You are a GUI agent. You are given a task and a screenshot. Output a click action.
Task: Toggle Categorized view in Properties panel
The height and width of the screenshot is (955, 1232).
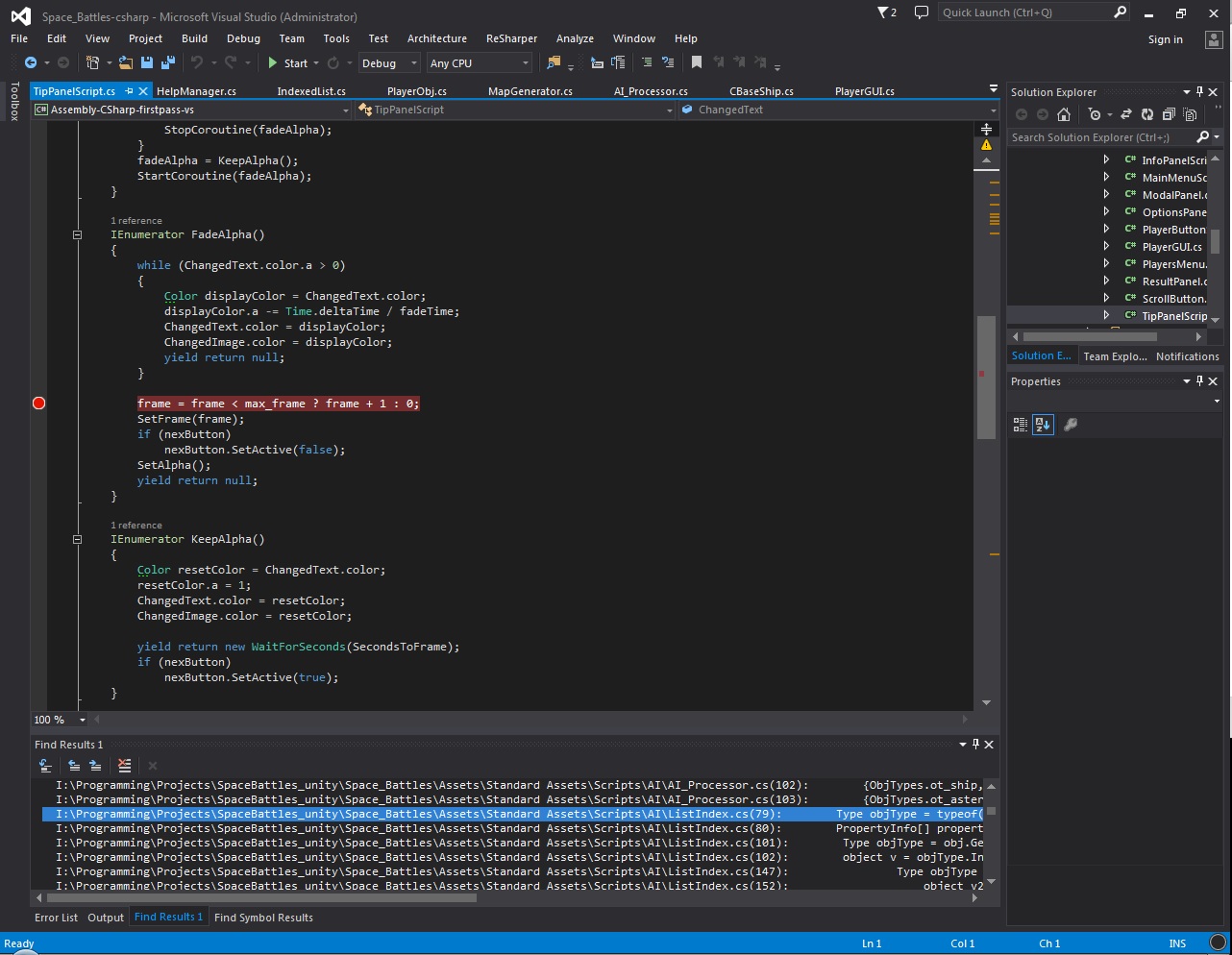coord(1021,425)
